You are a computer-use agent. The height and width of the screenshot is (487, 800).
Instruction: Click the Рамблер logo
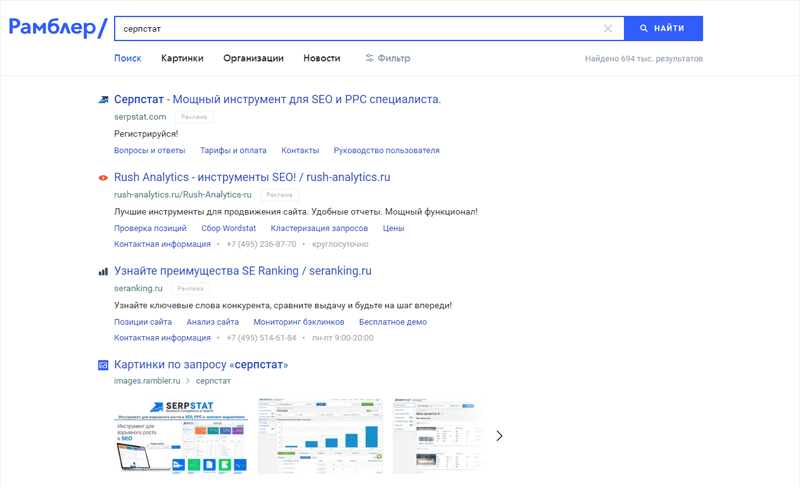(58, 28)
